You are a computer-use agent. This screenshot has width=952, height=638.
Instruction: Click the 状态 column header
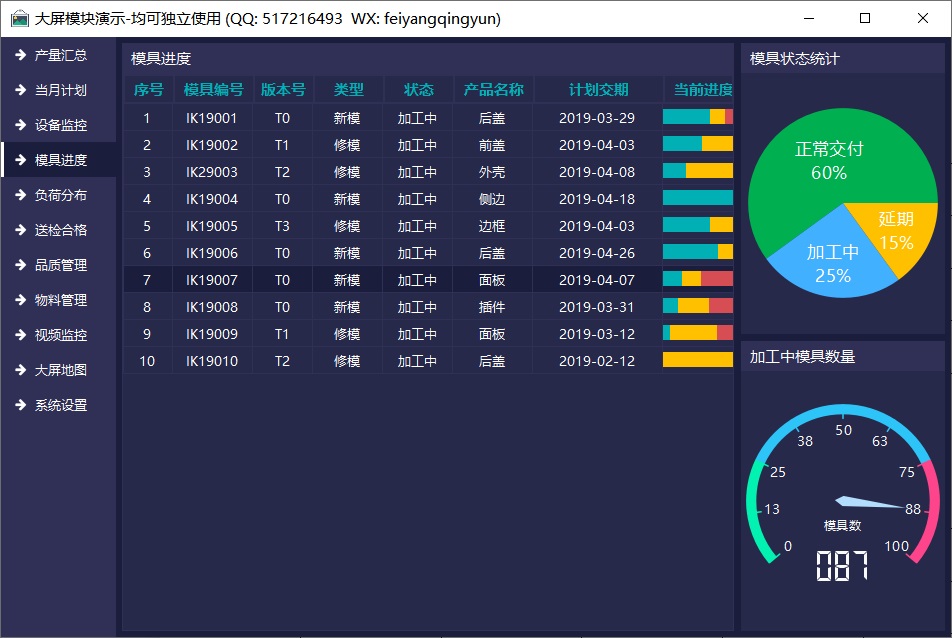[418, 90]
